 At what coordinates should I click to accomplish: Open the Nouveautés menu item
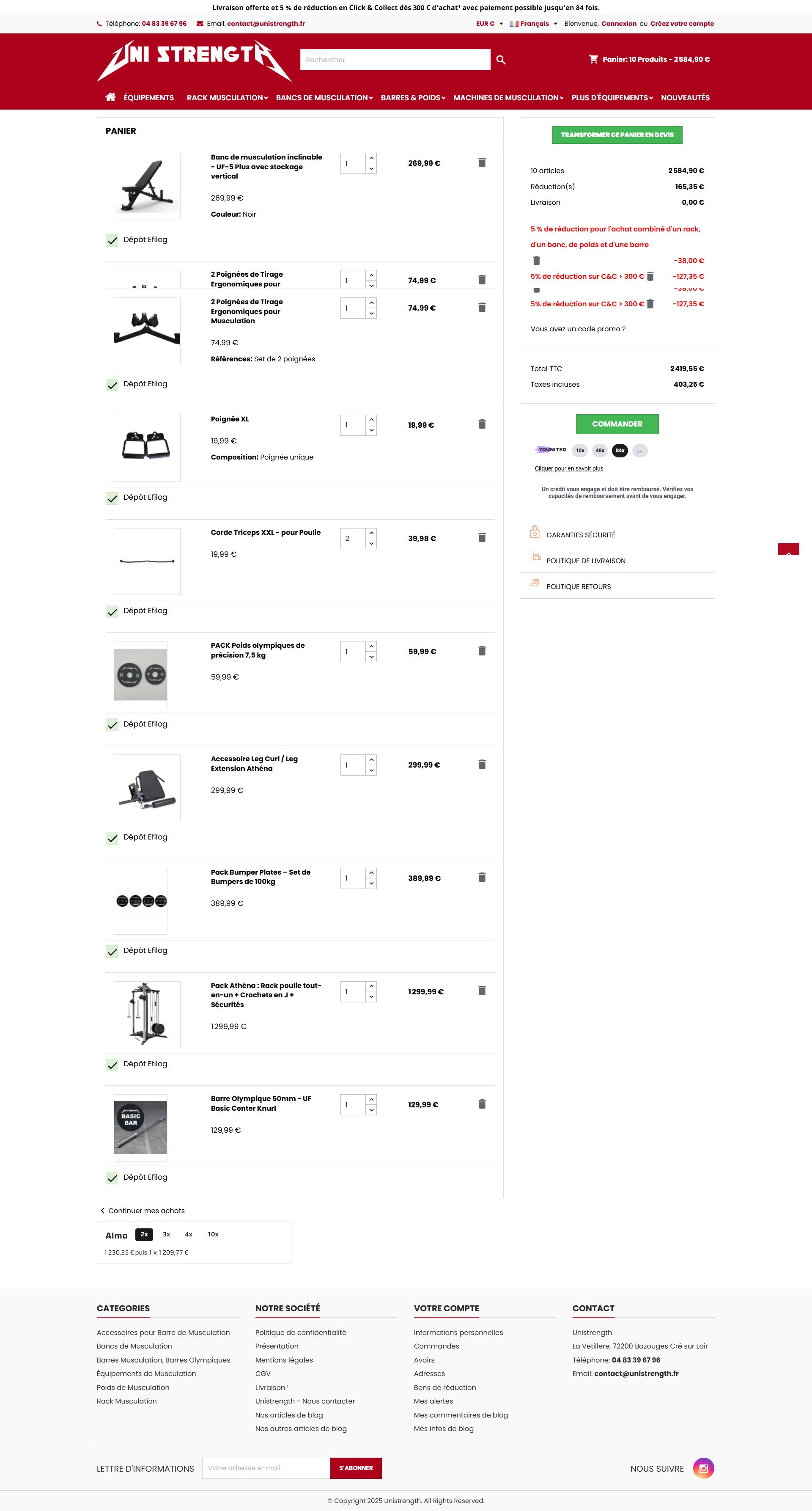click(685, 98)
